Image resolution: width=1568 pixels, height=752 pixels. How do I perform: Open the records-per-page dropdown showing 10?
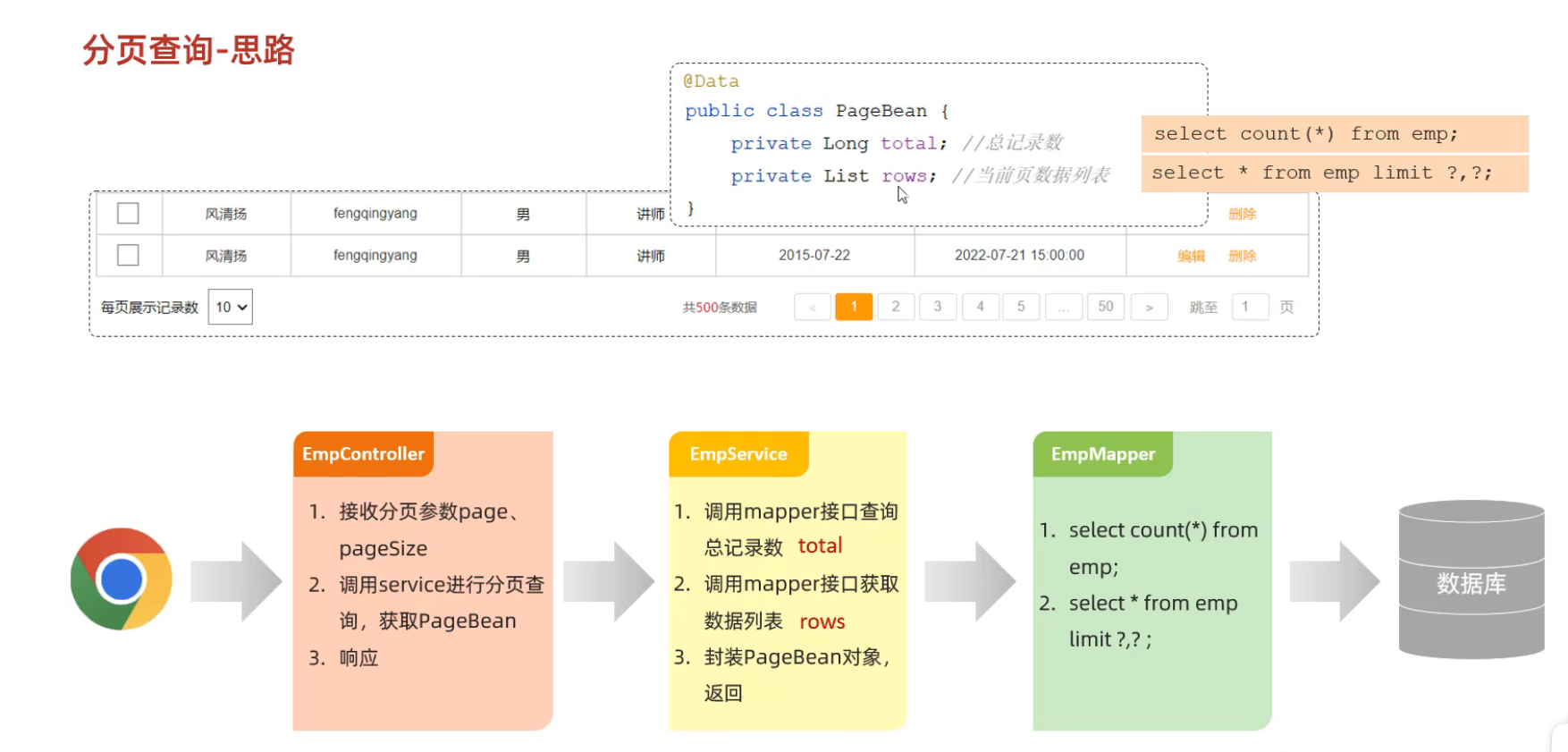[x=231, y=308]
